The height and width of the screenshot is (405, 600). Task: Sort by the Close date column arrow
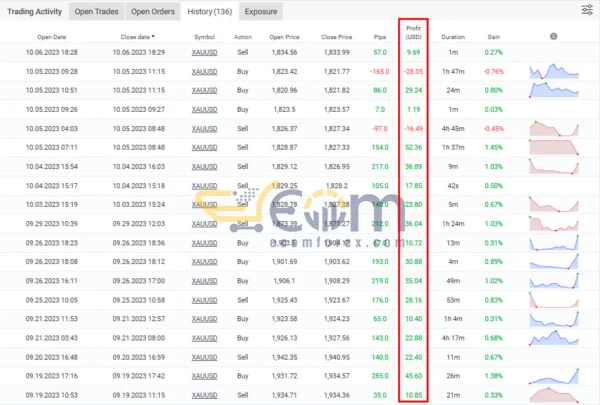coord(153,37)
